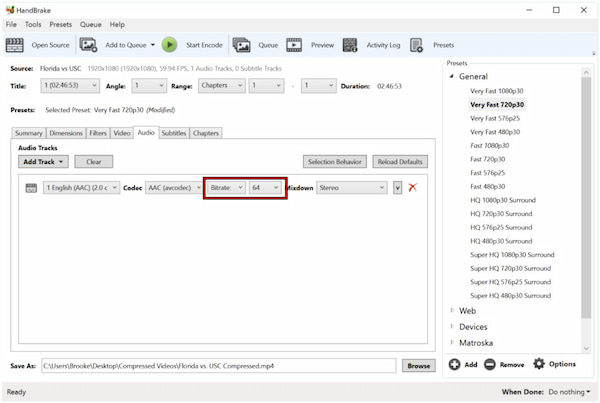This screenshot has width=600, height=403.
Task: Switch to the Filters tab
Action: [98, 133]
